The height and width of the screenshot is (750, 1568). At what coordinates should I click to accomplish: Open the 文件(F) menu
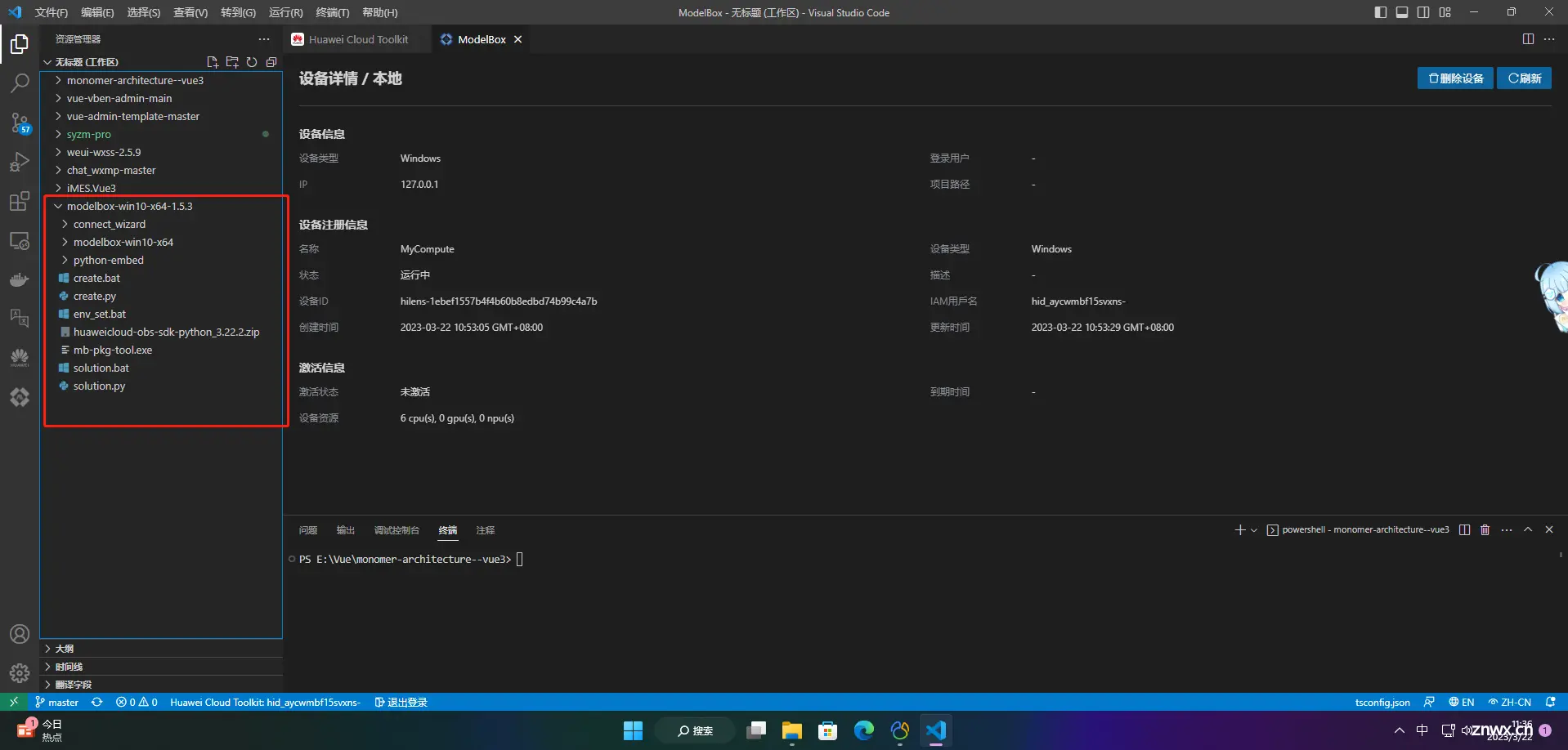(x=51, y=12)
